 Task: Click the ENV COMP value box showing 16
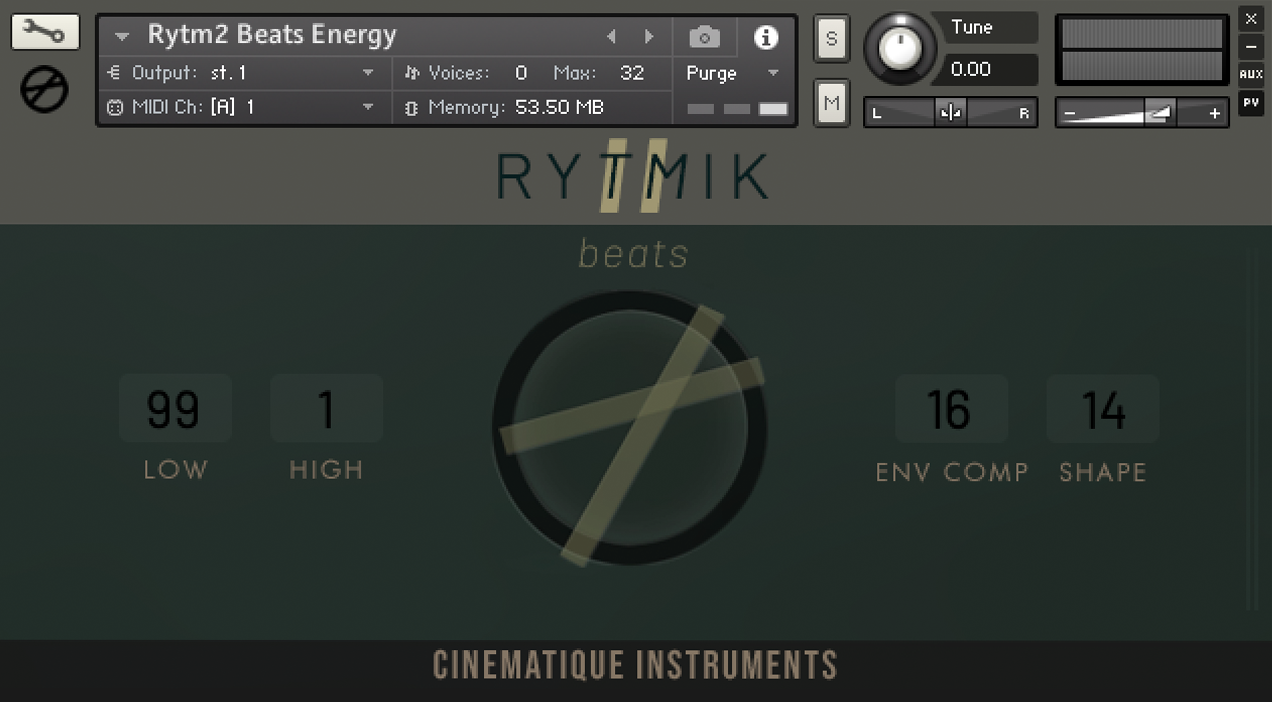pyautogui.click(x=951, y=408)
